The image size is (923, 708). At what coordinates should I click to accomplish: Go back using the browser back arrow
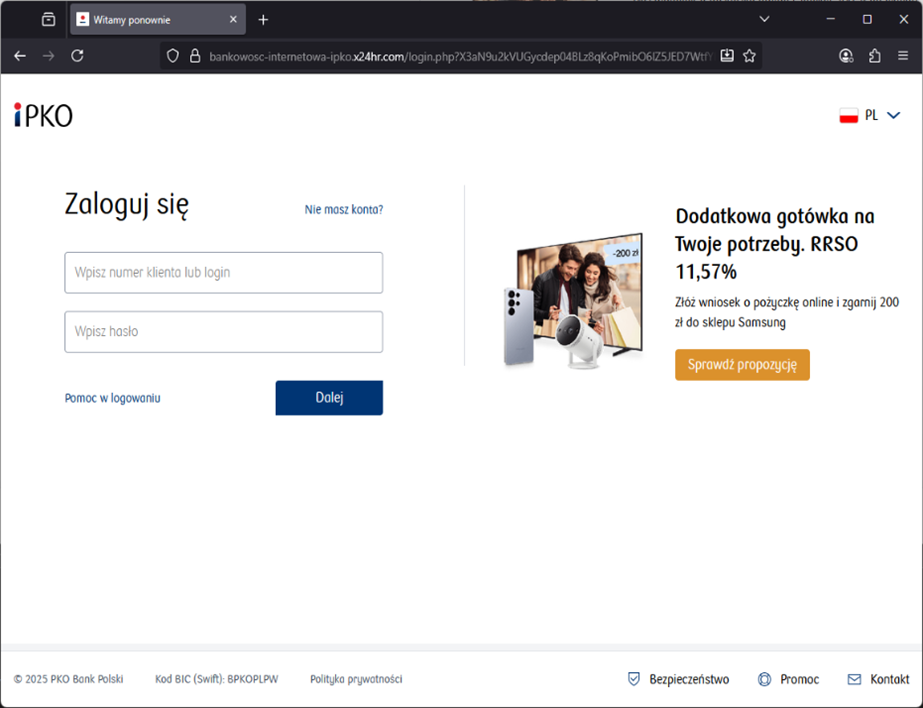pyautogui.click(x=20, y=56)
